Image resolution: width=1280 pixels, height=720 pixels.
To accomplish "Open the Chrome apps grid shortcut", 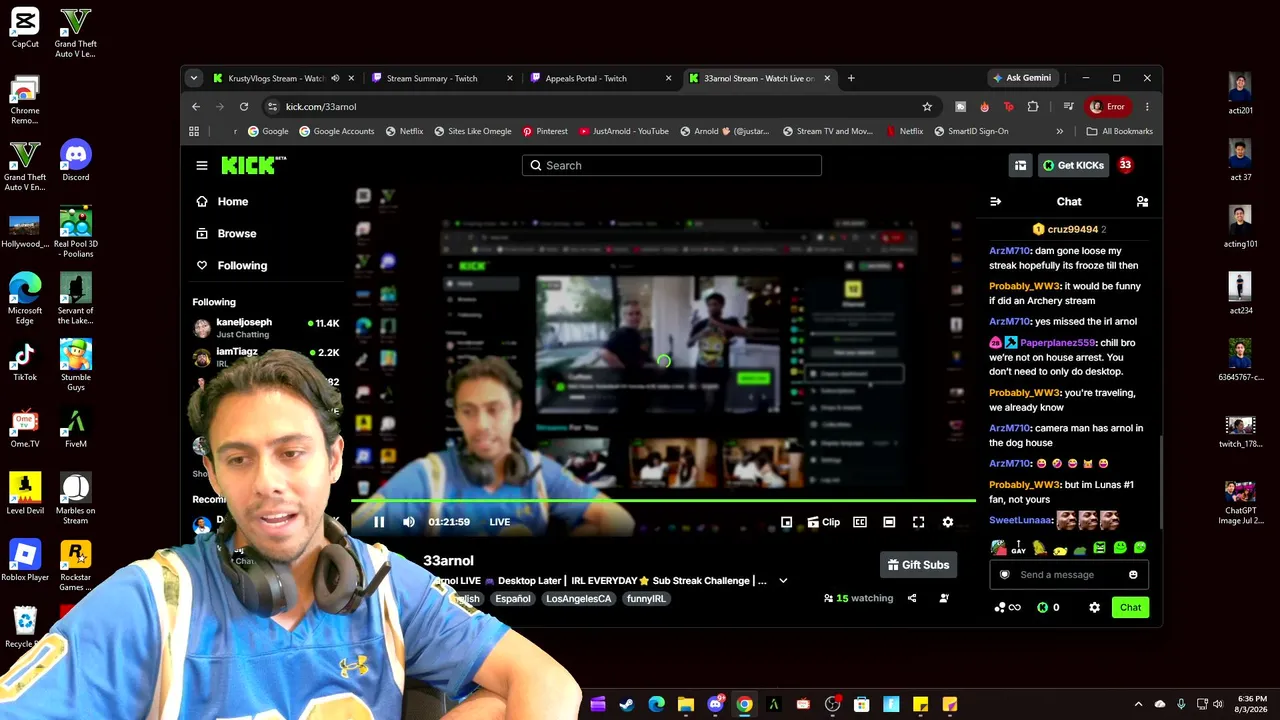I will click(x=194, y=131).
